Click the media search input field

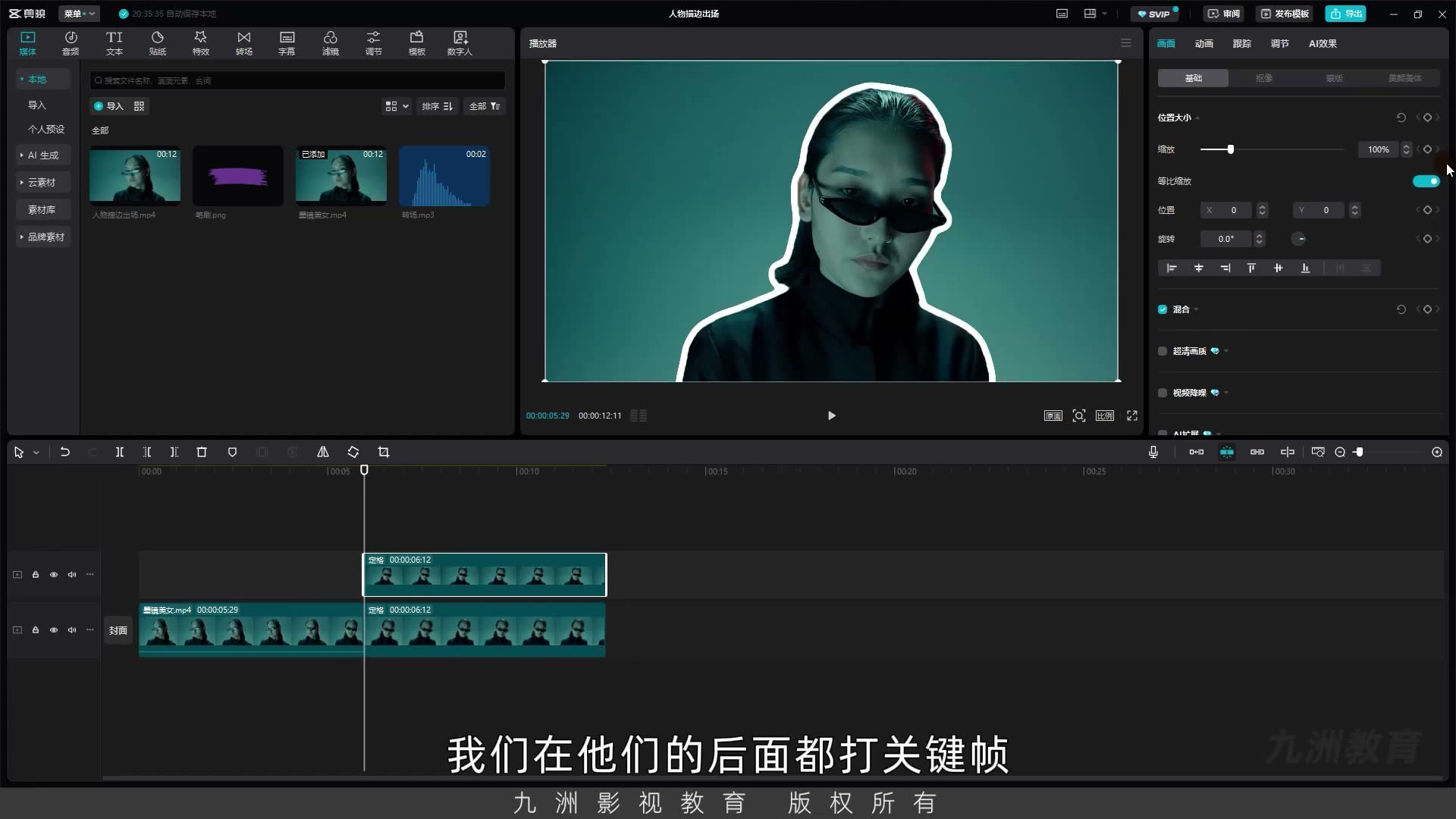pyautogui.click(x=297, y=80)
